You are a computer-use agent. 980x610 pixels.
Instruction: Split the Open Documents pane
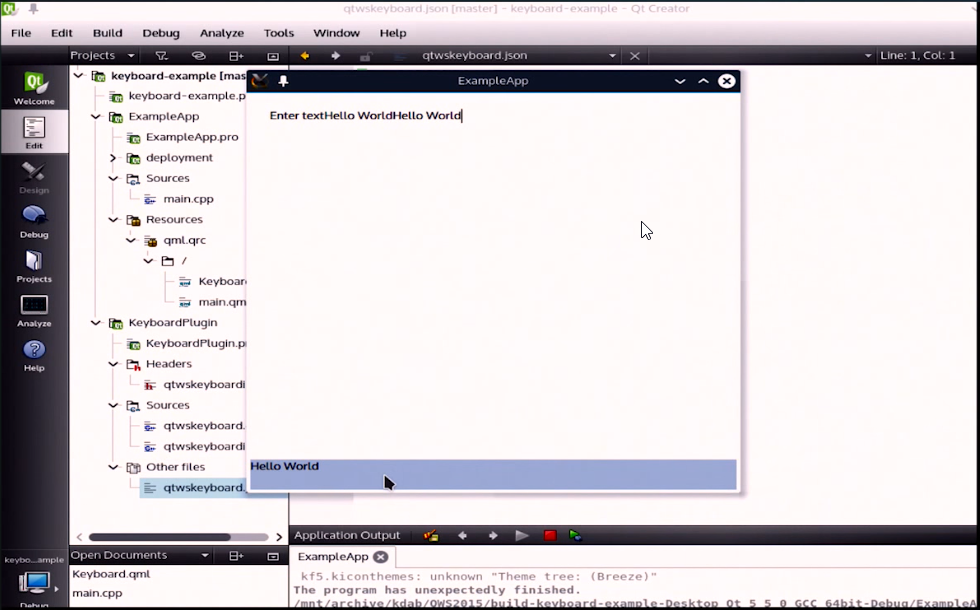(x=236, y=556)
